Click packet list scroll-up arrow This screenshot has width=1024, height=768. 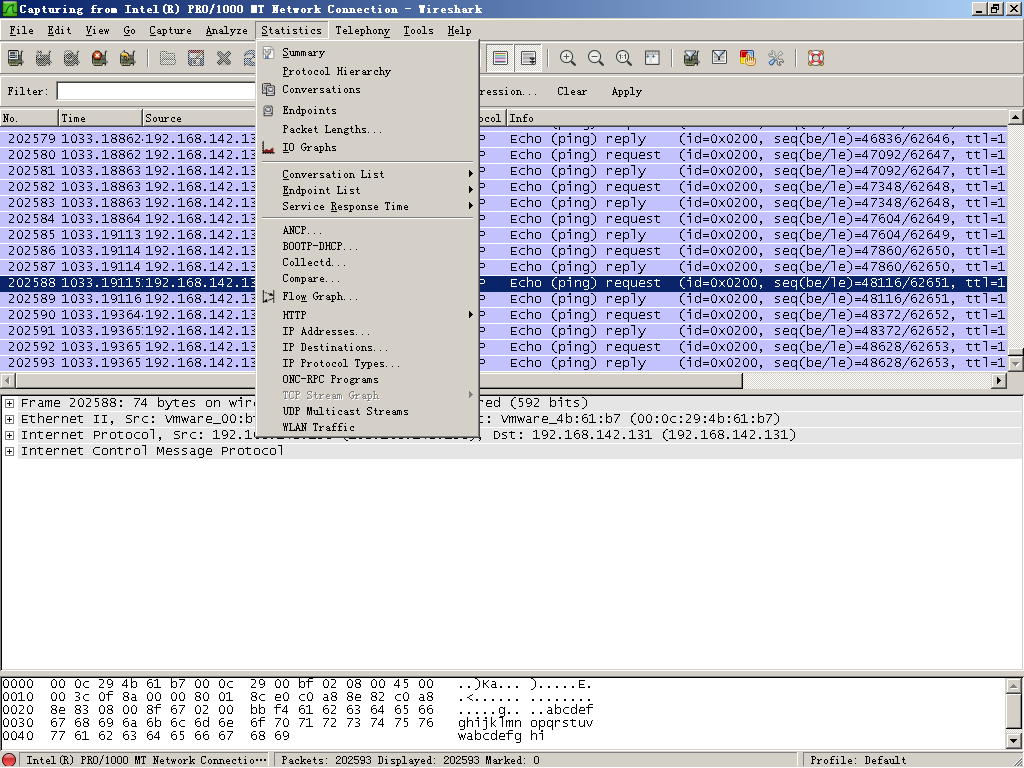coord(1016,118)
